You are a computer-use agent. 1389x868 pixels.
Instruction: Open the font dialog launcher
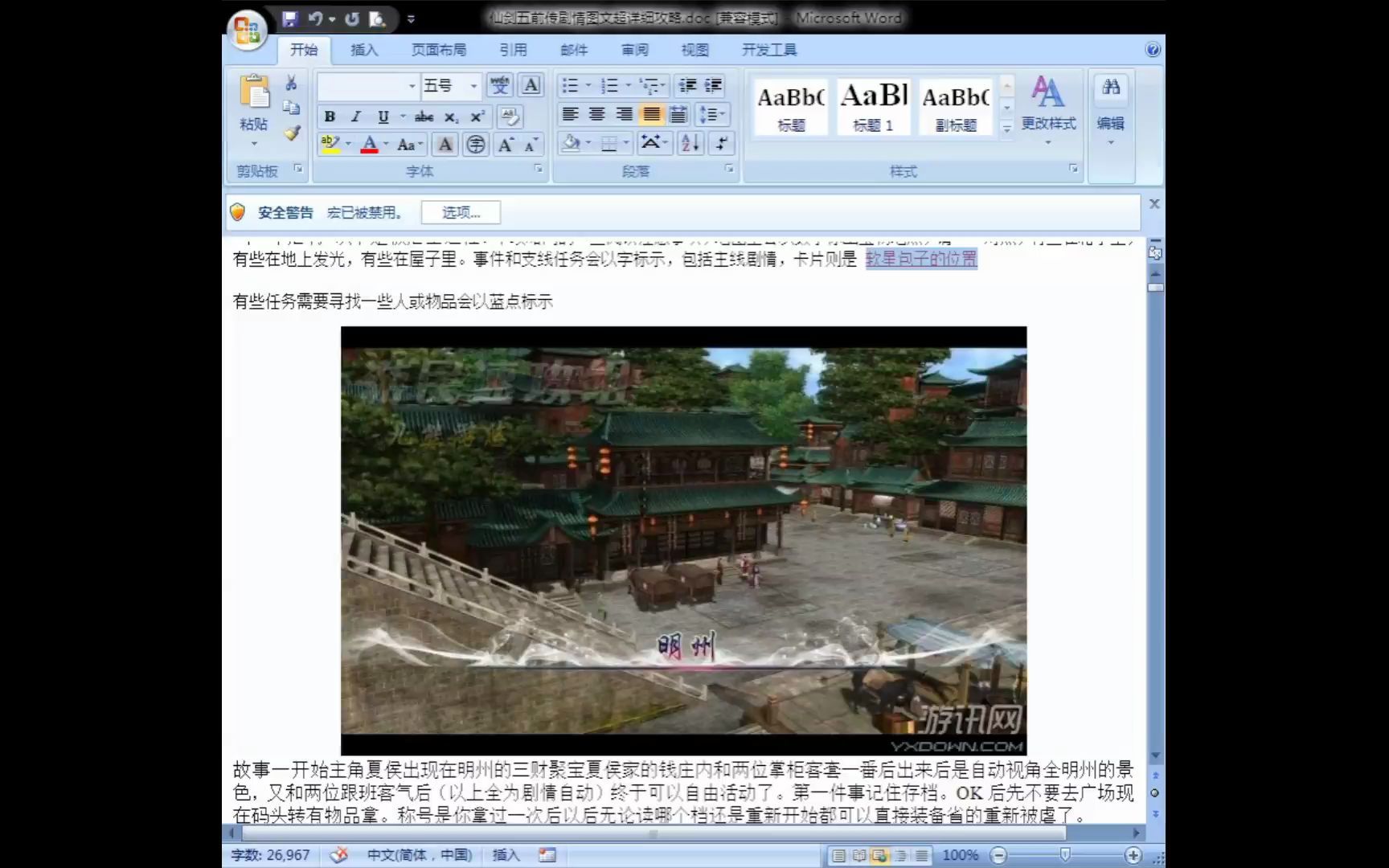coord(539,169)
